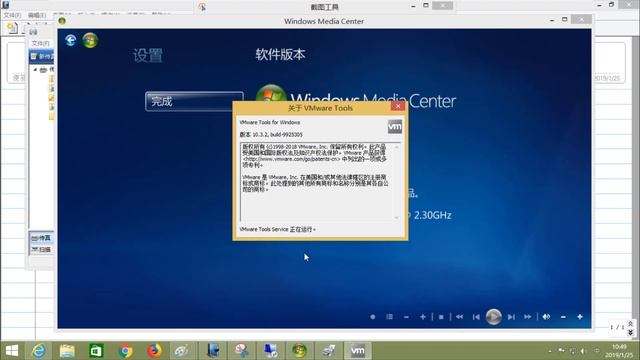Click the record button in Media Center controls

[373, 317]
